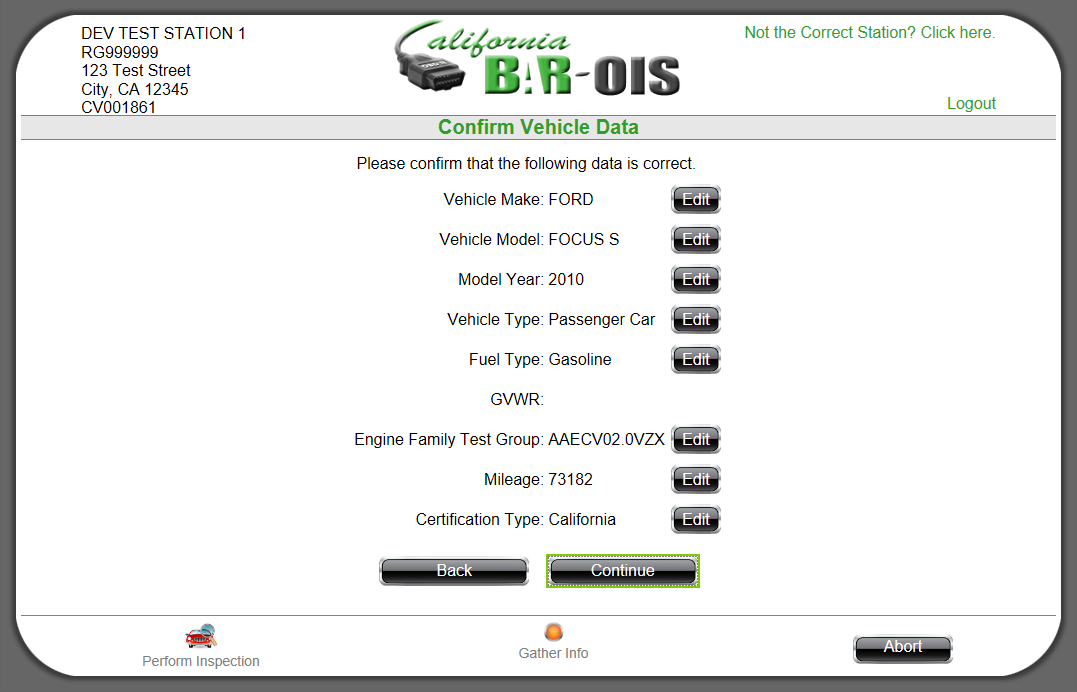Click the 'Fuel Type: Gasoline' text
Screen dimensions: 1077x692
pyautogui.click(x=540, y=359)
